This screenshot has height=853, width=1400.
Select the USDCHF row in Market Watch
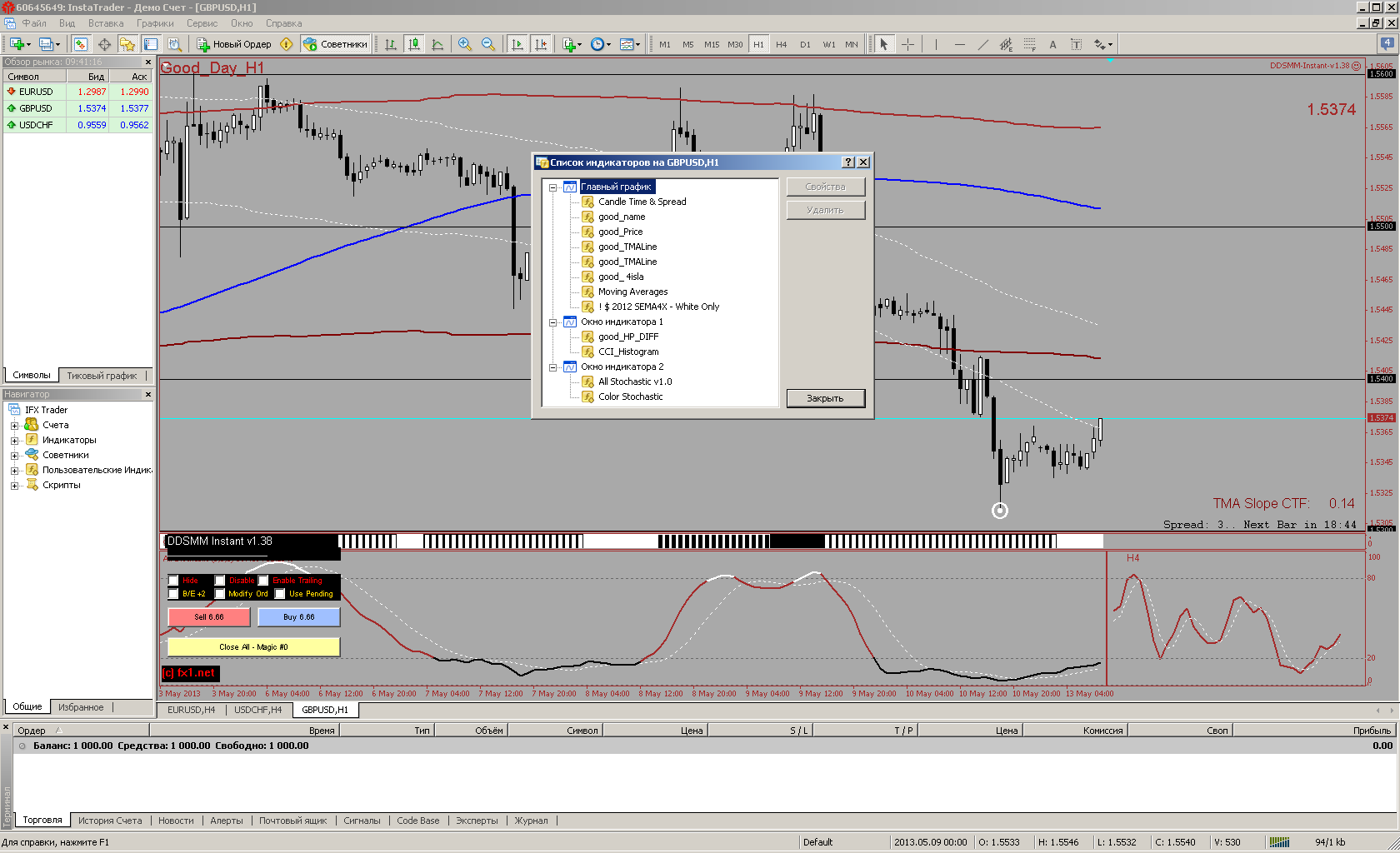click(x=78, y=125)
